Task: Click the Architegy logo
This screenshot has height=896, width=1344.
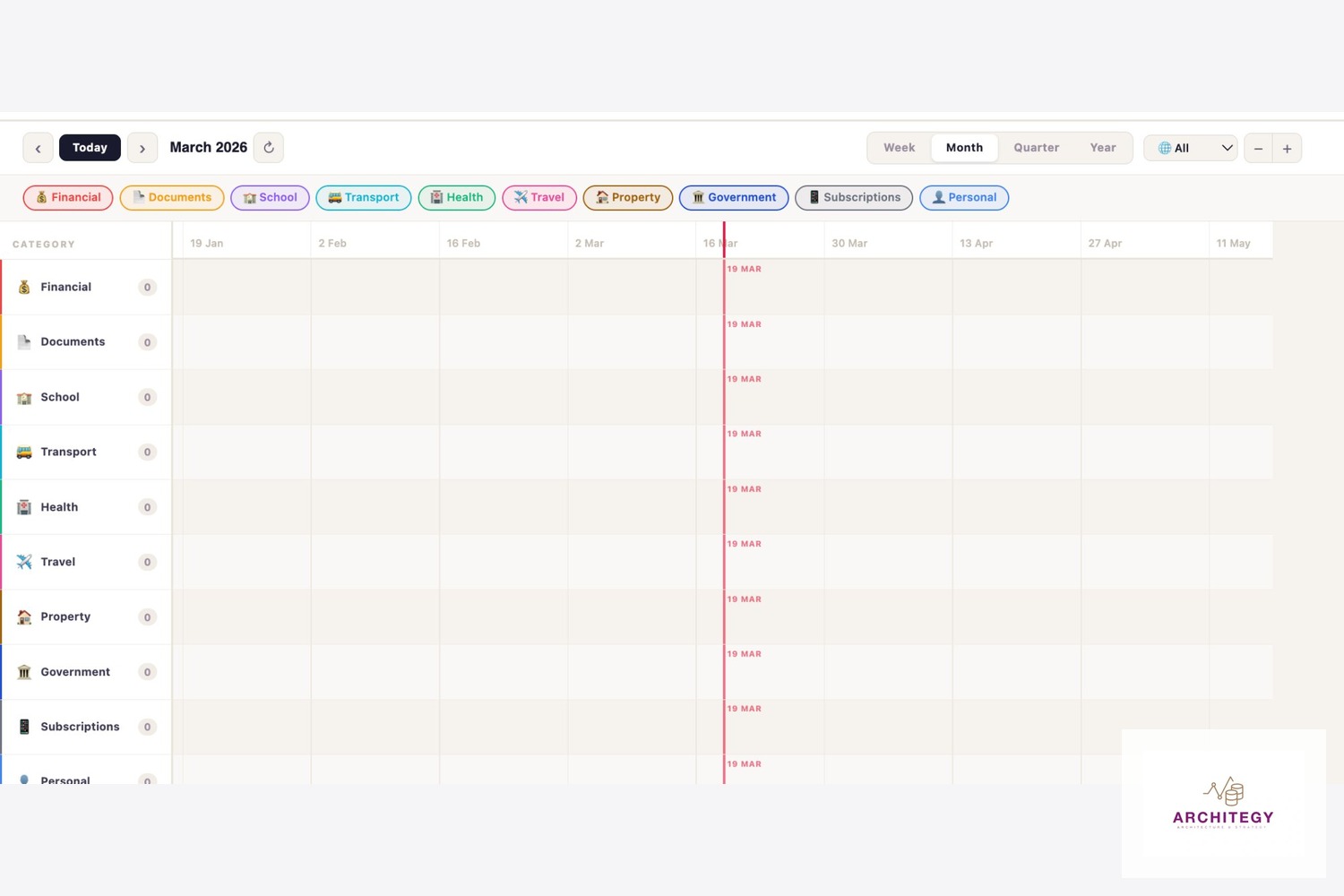Action: 1223,803
